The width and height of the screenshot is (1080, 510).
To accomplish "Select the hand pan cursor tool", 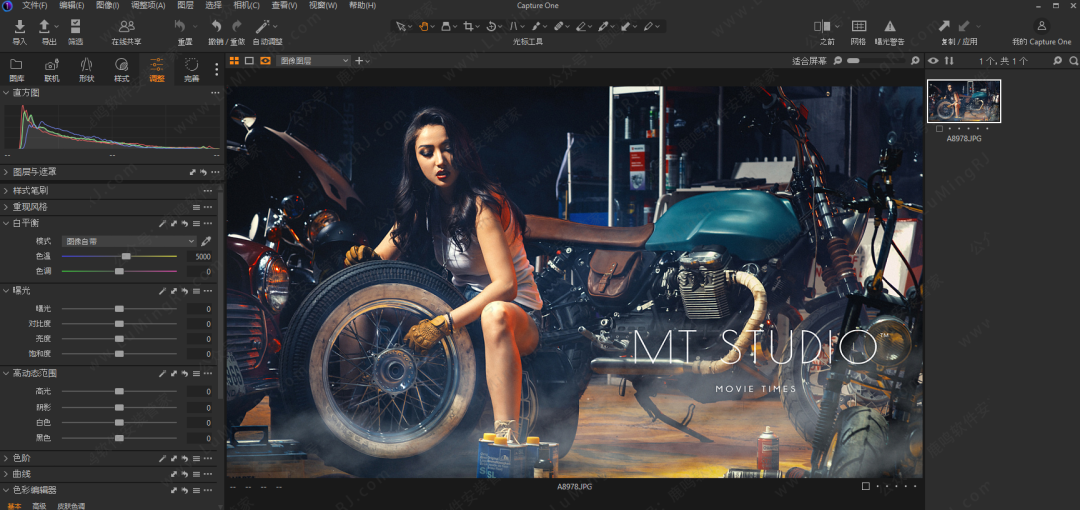I will (x=425, y=26).
